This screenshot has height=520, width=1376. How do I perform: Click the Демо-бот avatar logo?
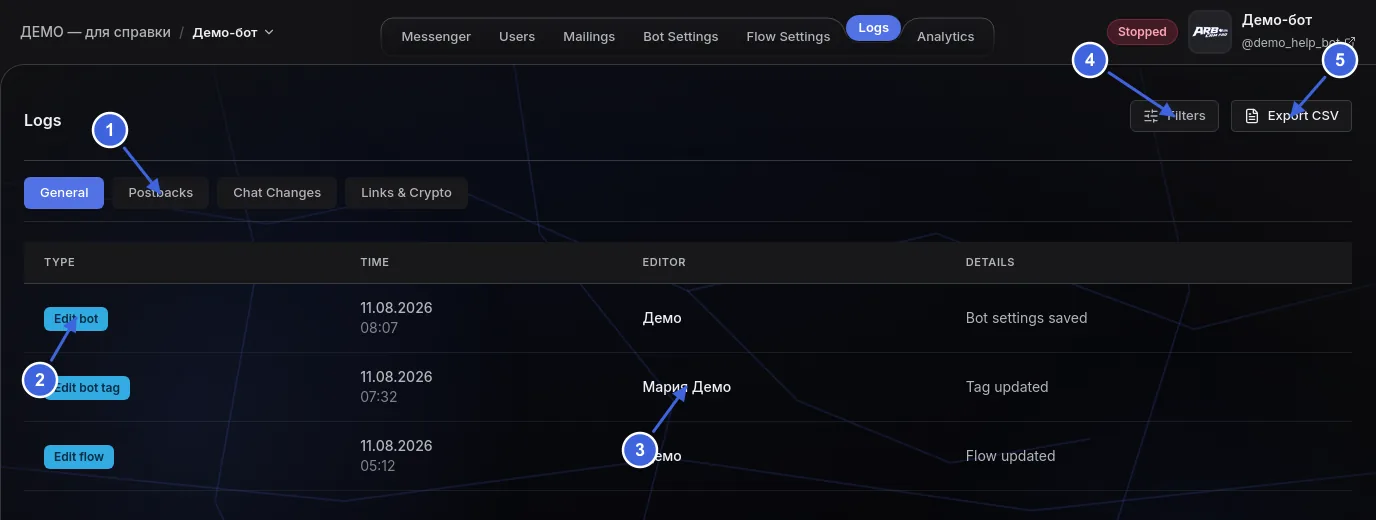click(1210, 32)
